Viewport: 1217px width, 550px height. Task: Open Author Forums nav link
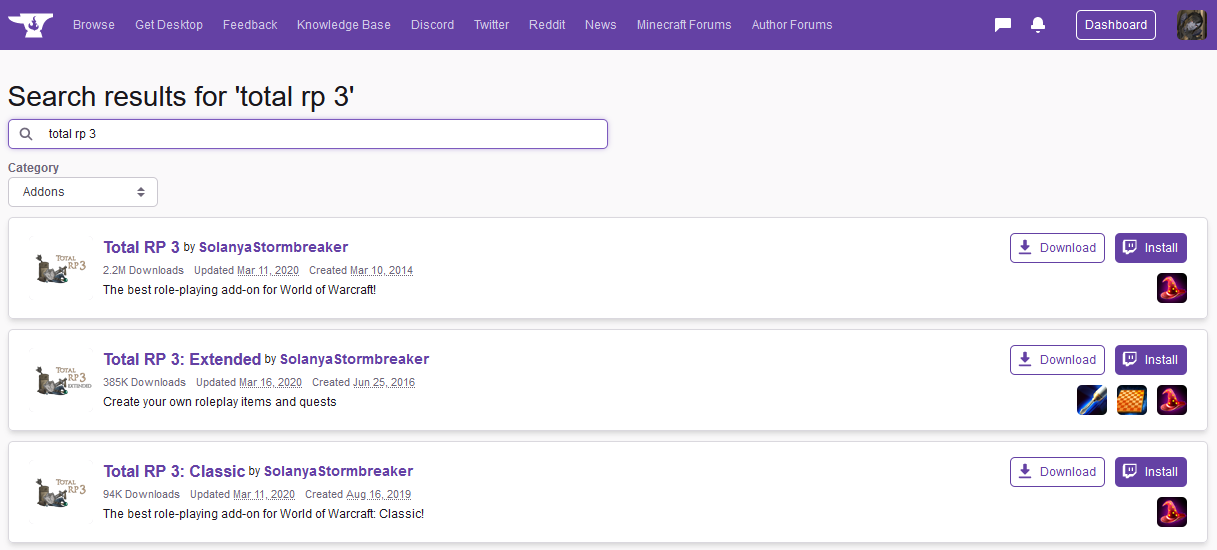[x=792, y=25]
